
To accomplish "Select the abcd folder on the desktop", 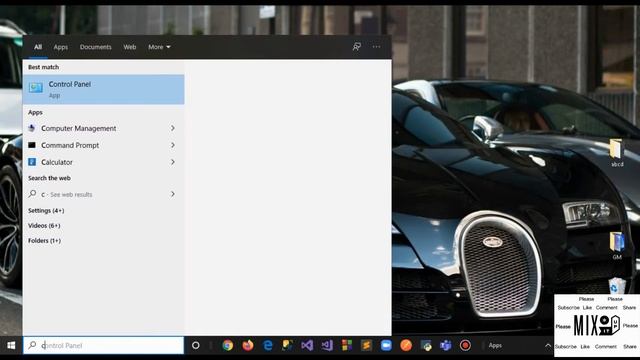I will coord(617,153).
